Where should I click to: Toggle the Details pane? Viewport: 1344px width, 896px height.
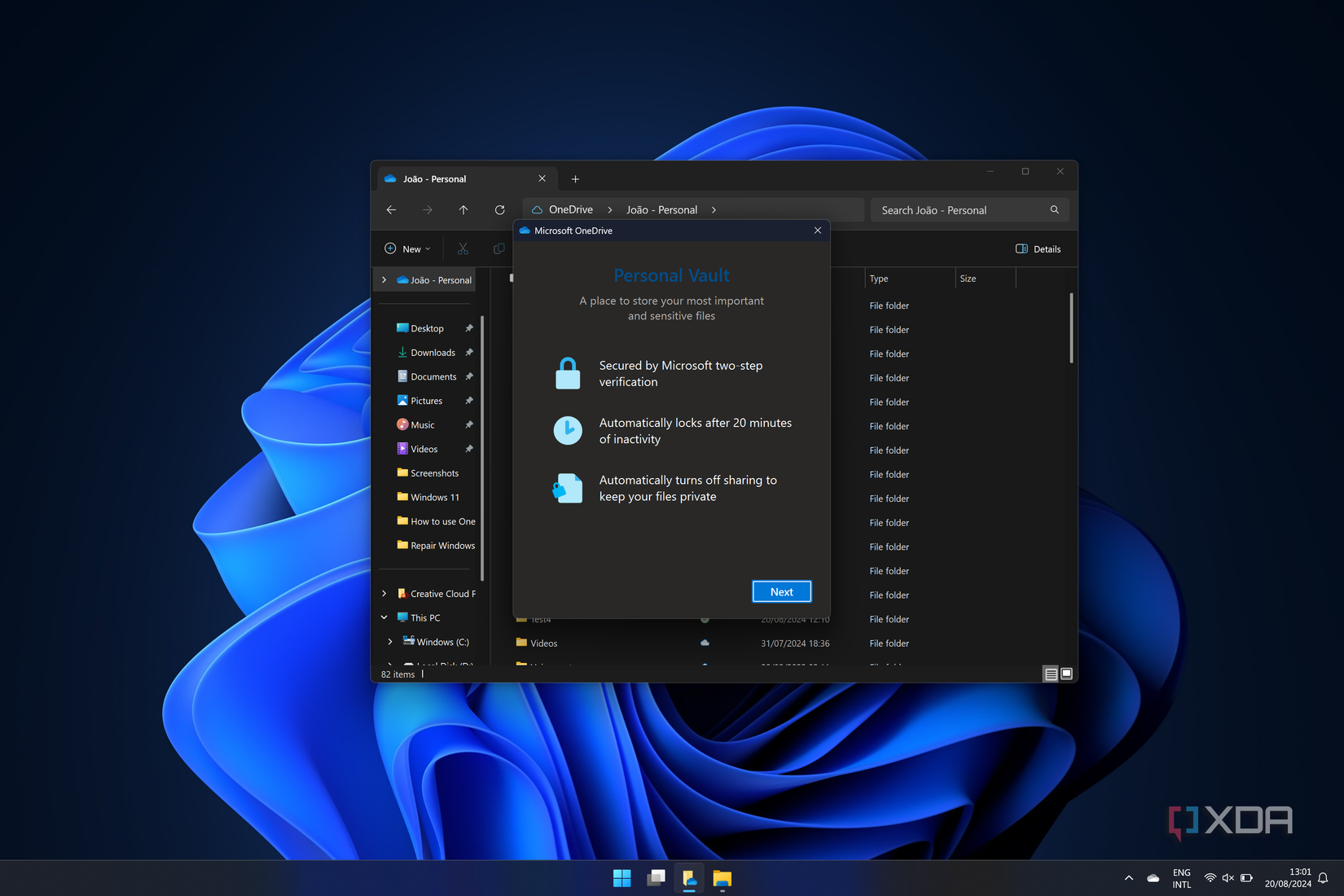click(x=1038, y=248)
